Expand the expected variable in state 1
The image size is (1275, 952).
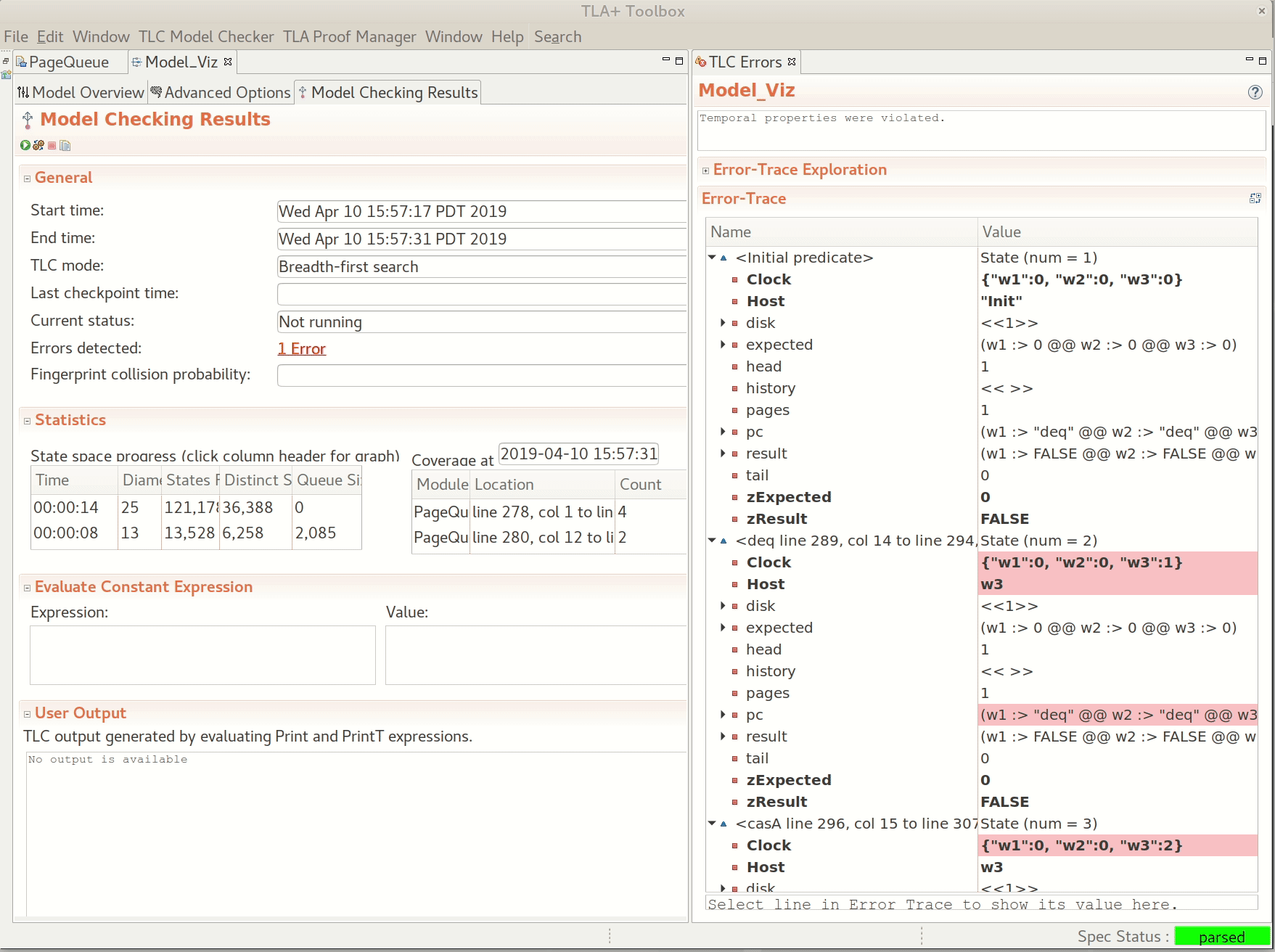click(x=723, y=345)
